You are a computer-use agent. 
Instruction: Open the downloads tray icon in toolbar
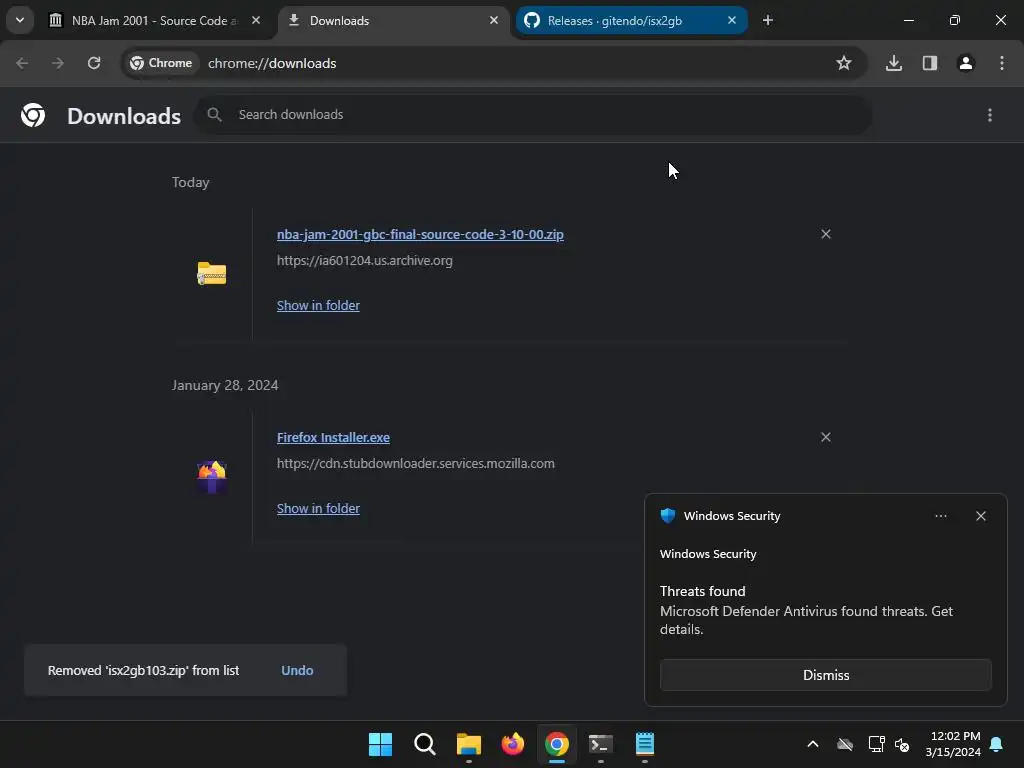894,63
